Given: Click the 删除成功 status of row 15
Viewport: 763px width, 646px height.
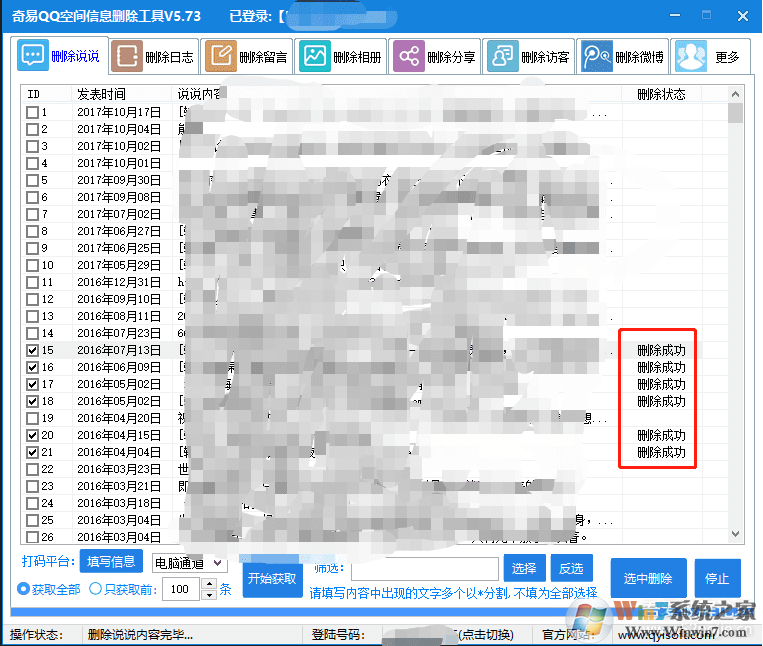Looking at the screenshot, I should click(x=661, y=350).
